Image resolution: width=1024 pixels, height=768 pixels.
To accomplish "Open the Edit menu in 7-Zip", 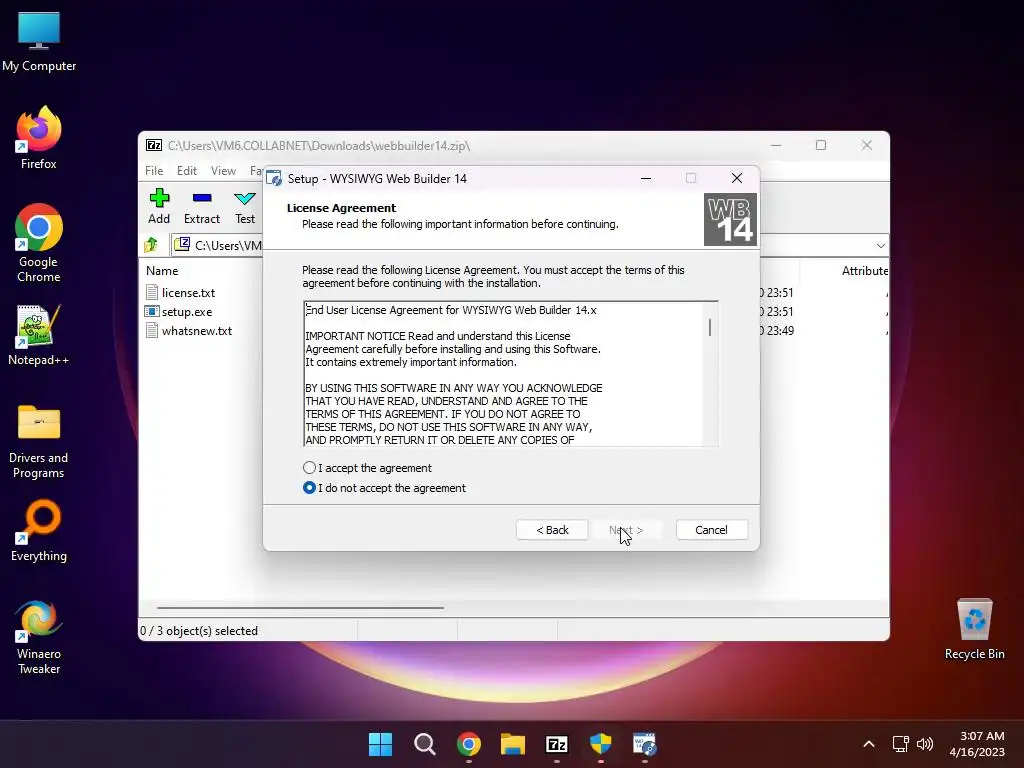I will tap(187, 170).
